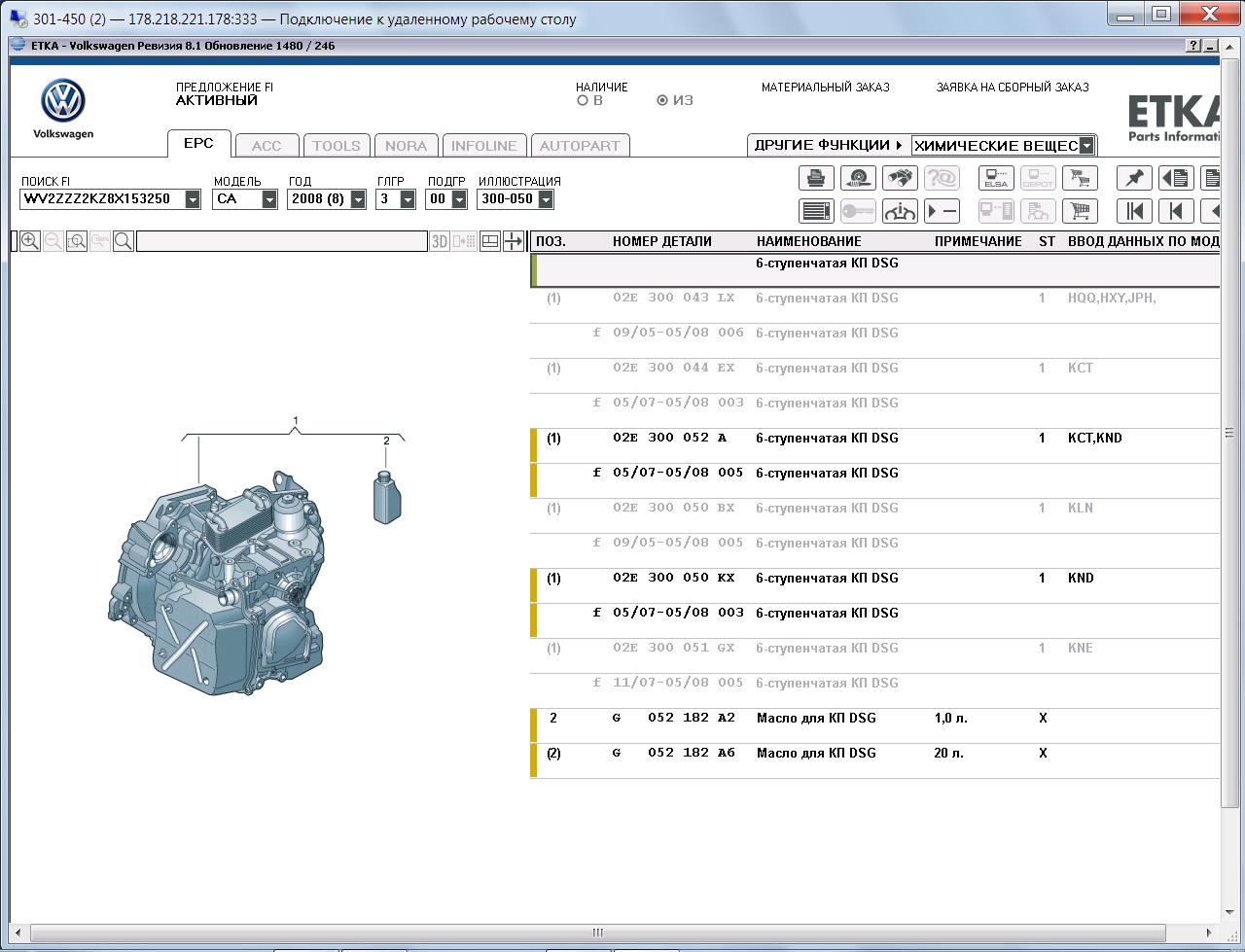The width and height of the screenshot is (1245, 952).
Task: Click the horizontal scrollbar at the bottom
Action: point(598,934)
